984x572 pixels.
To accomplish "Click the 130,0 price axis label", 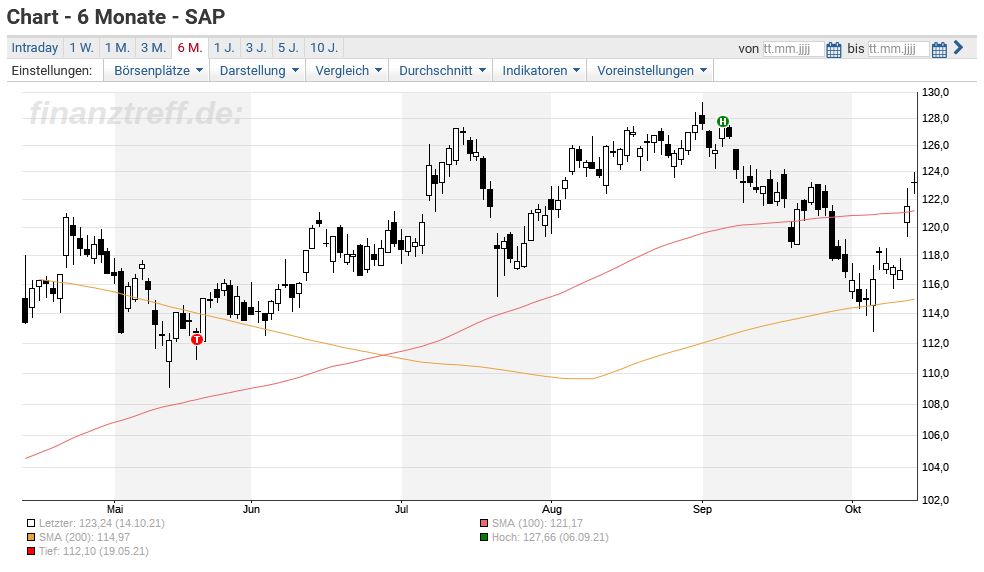I will point(935,92).
